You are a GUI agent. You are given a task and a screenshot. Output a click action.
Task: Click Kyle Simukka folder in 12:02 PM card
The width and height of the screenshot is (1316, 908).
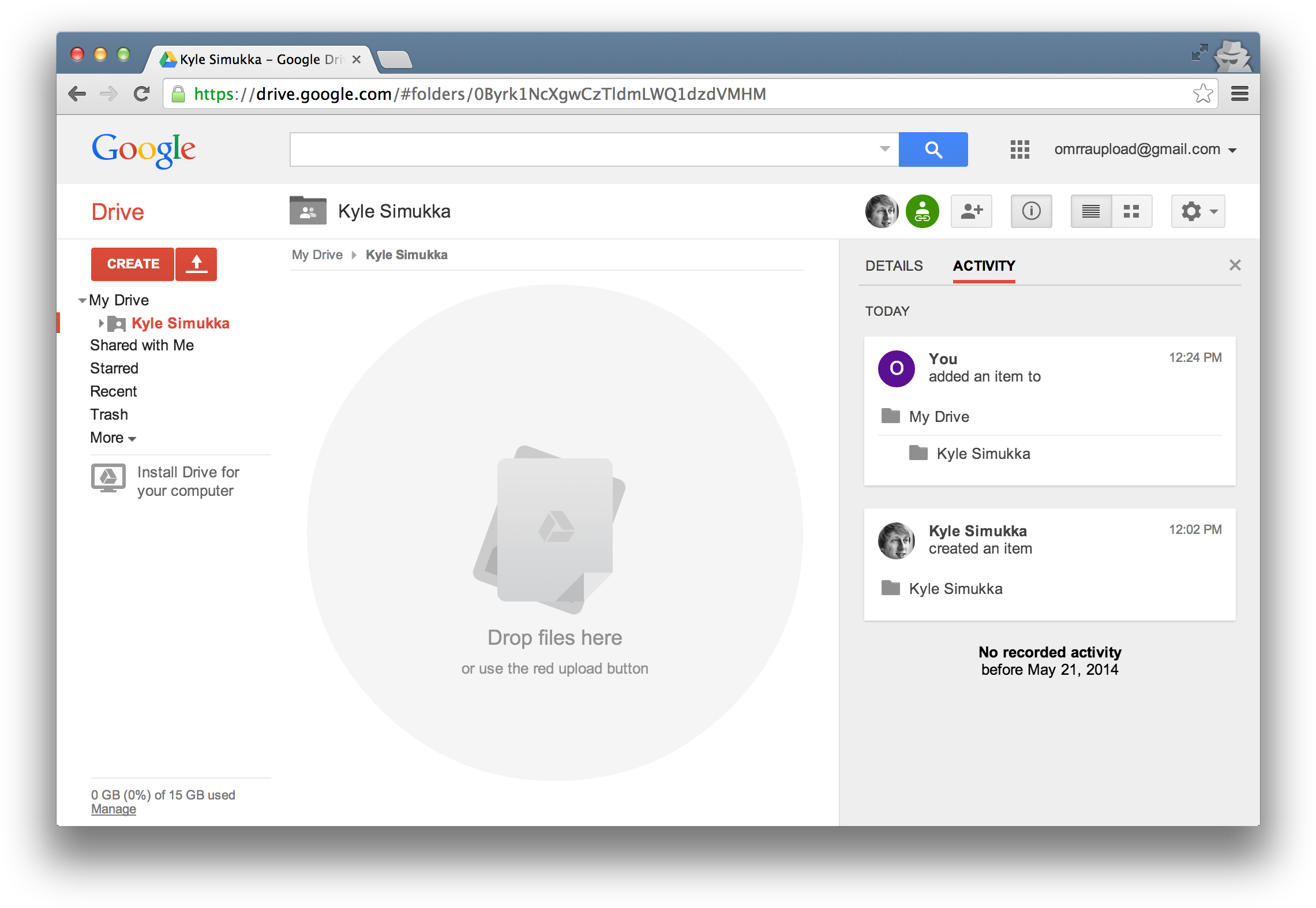click(955, 589)
